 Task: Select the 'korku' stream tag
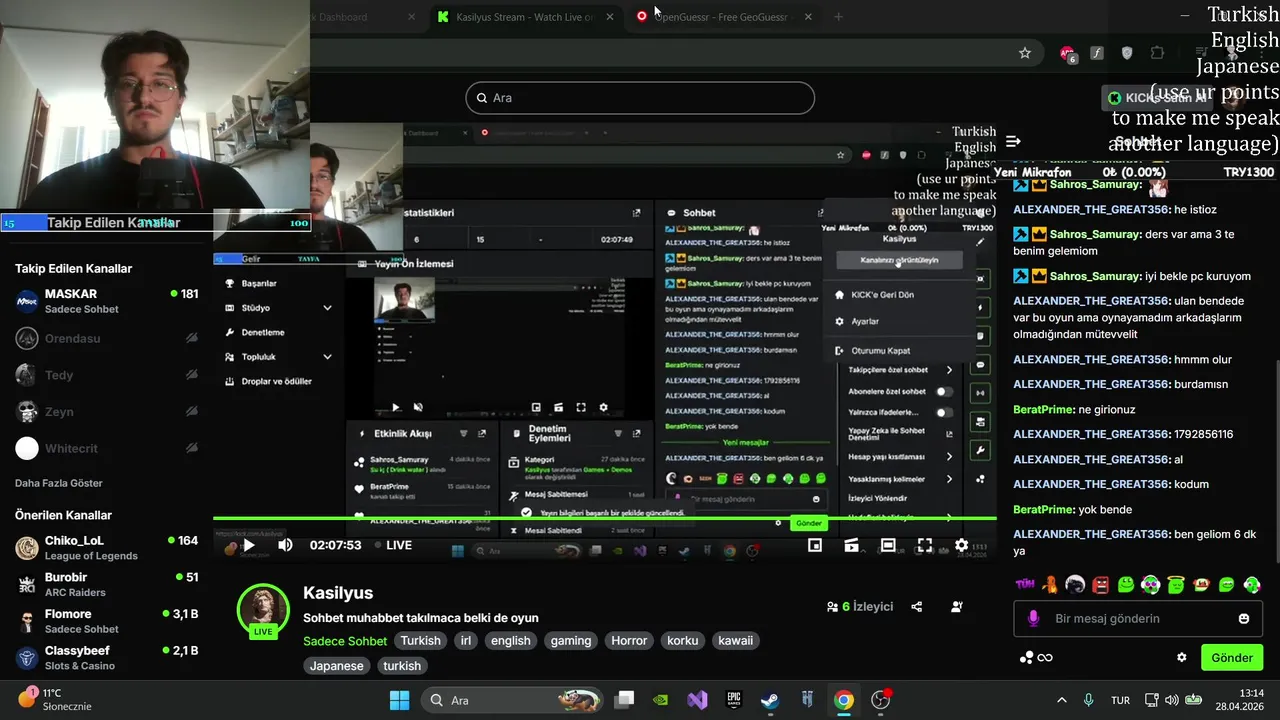click(683, 641)
